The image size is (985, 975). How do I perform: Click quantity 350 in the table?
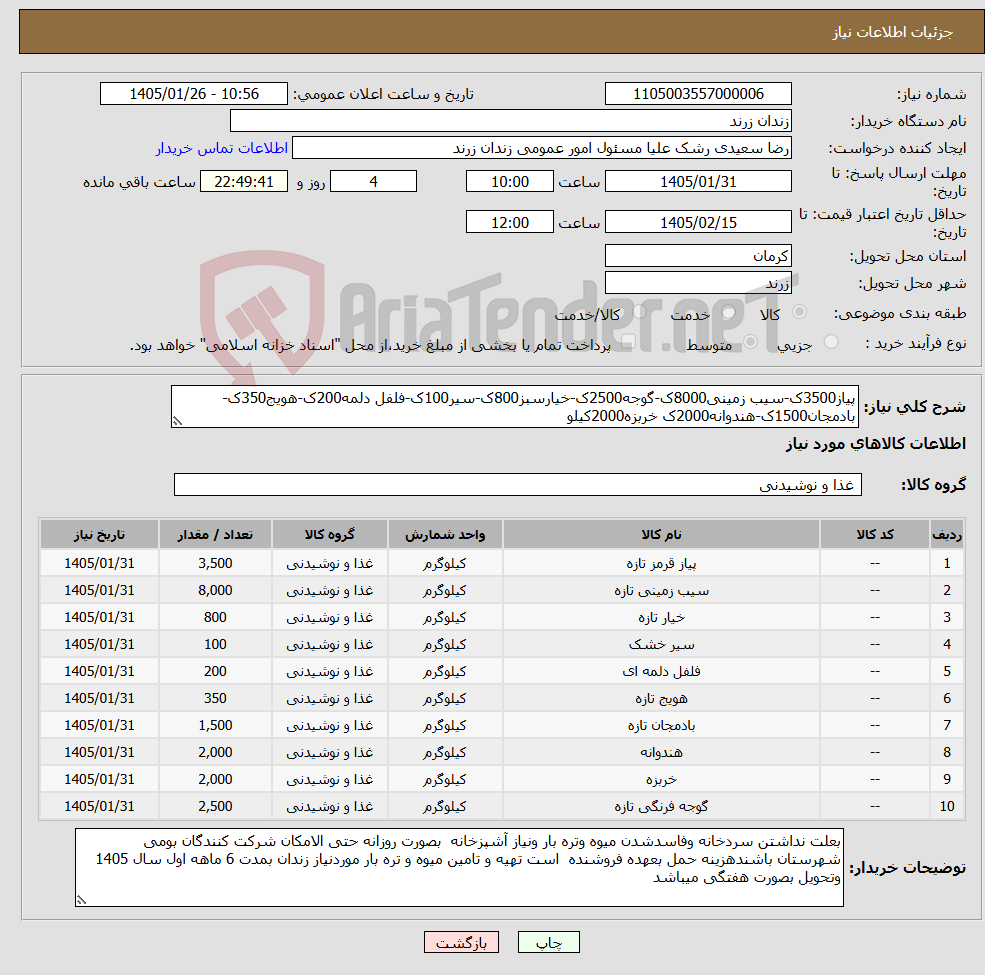(215, 699)
